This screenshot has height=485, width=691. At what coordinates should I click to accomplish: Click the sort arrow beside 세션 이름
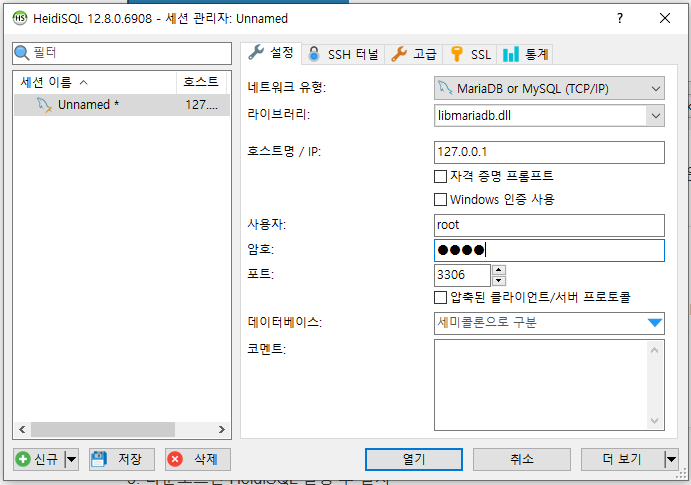(84, 82)
